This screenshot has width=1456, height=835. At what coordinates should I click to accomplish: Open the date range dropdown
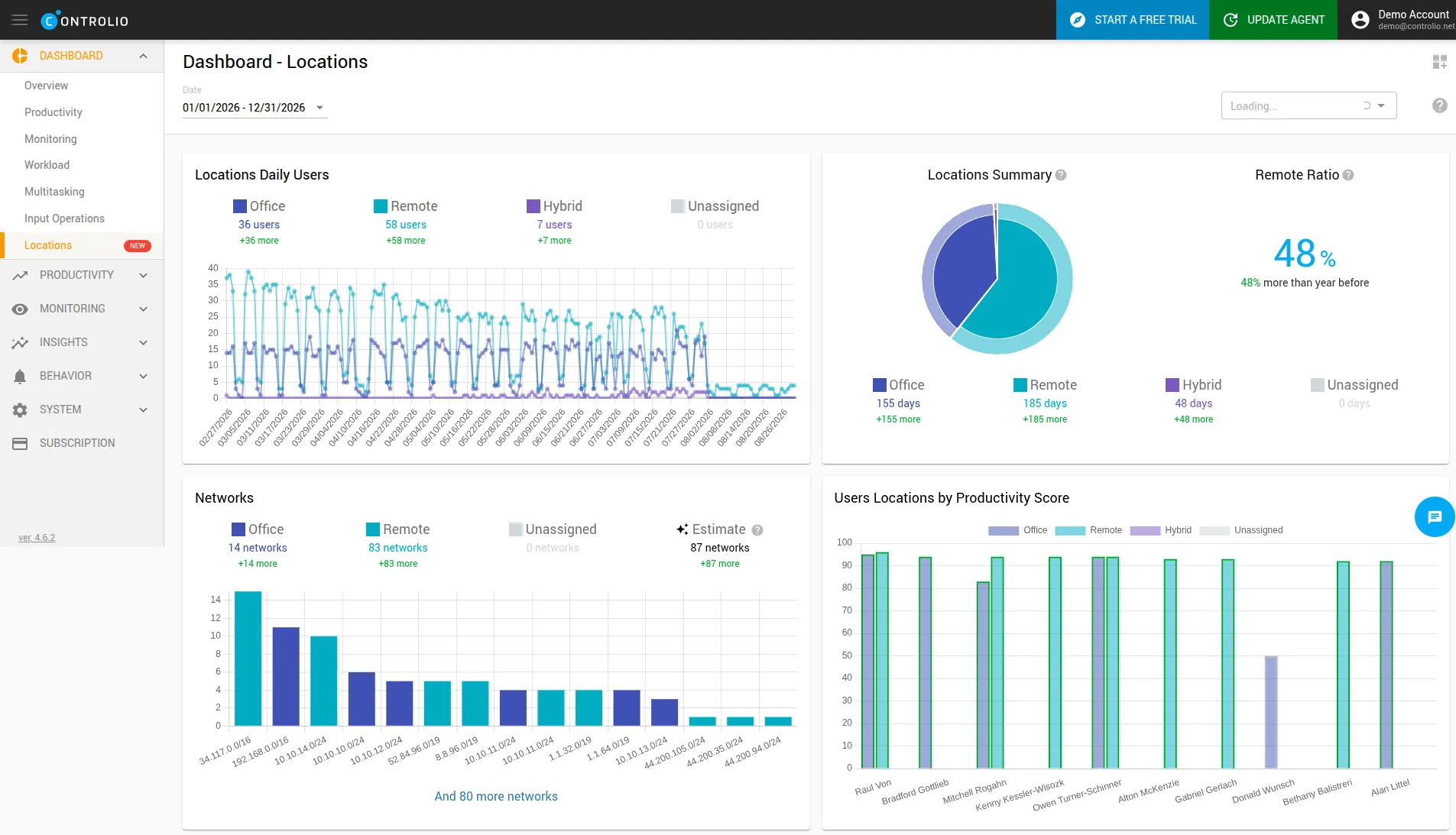click(x=254, y=108)
